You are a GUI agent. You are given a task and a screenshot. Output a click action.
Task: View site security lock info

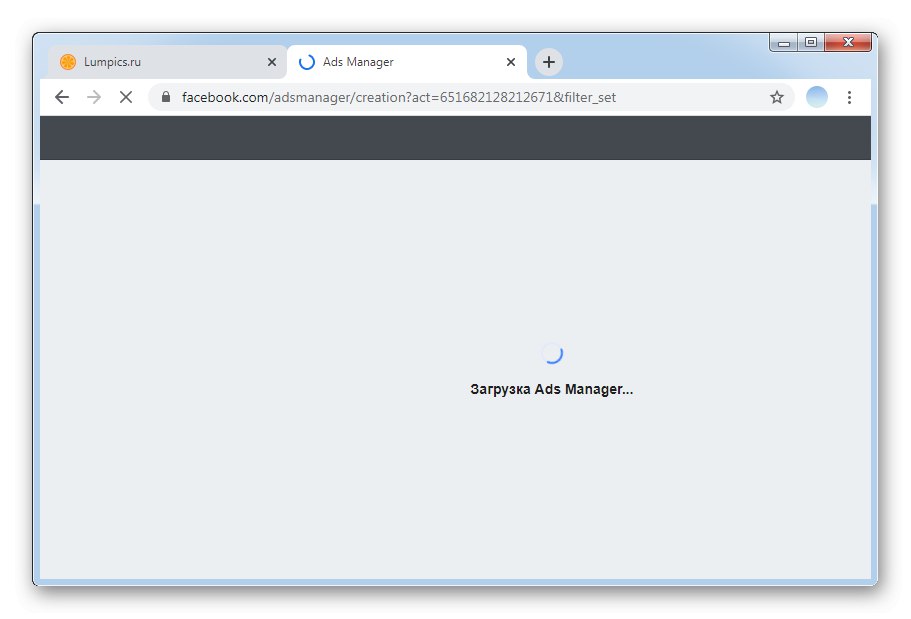click(x=166, y=97)
